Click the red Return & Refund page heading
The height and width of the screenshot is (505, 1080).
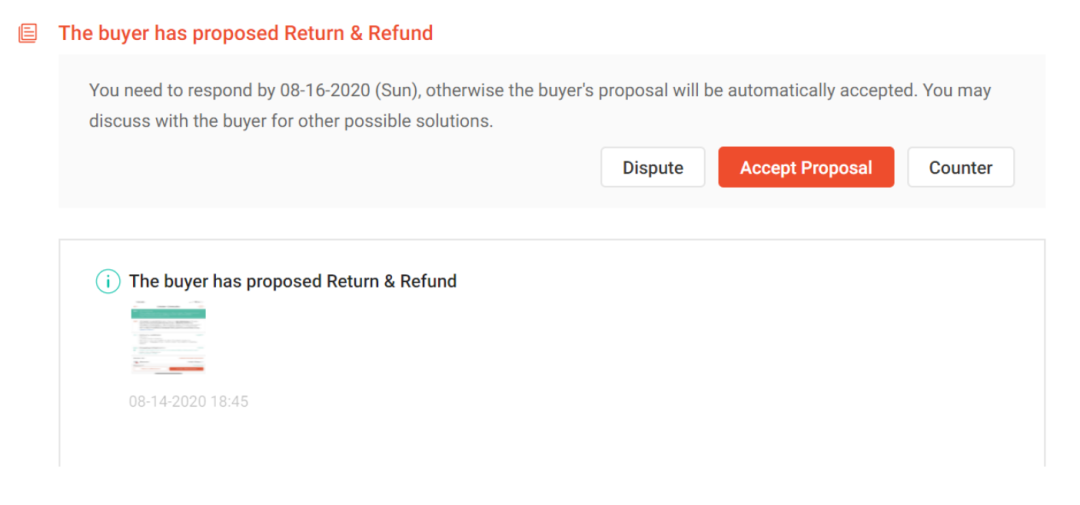coord(245,33)
